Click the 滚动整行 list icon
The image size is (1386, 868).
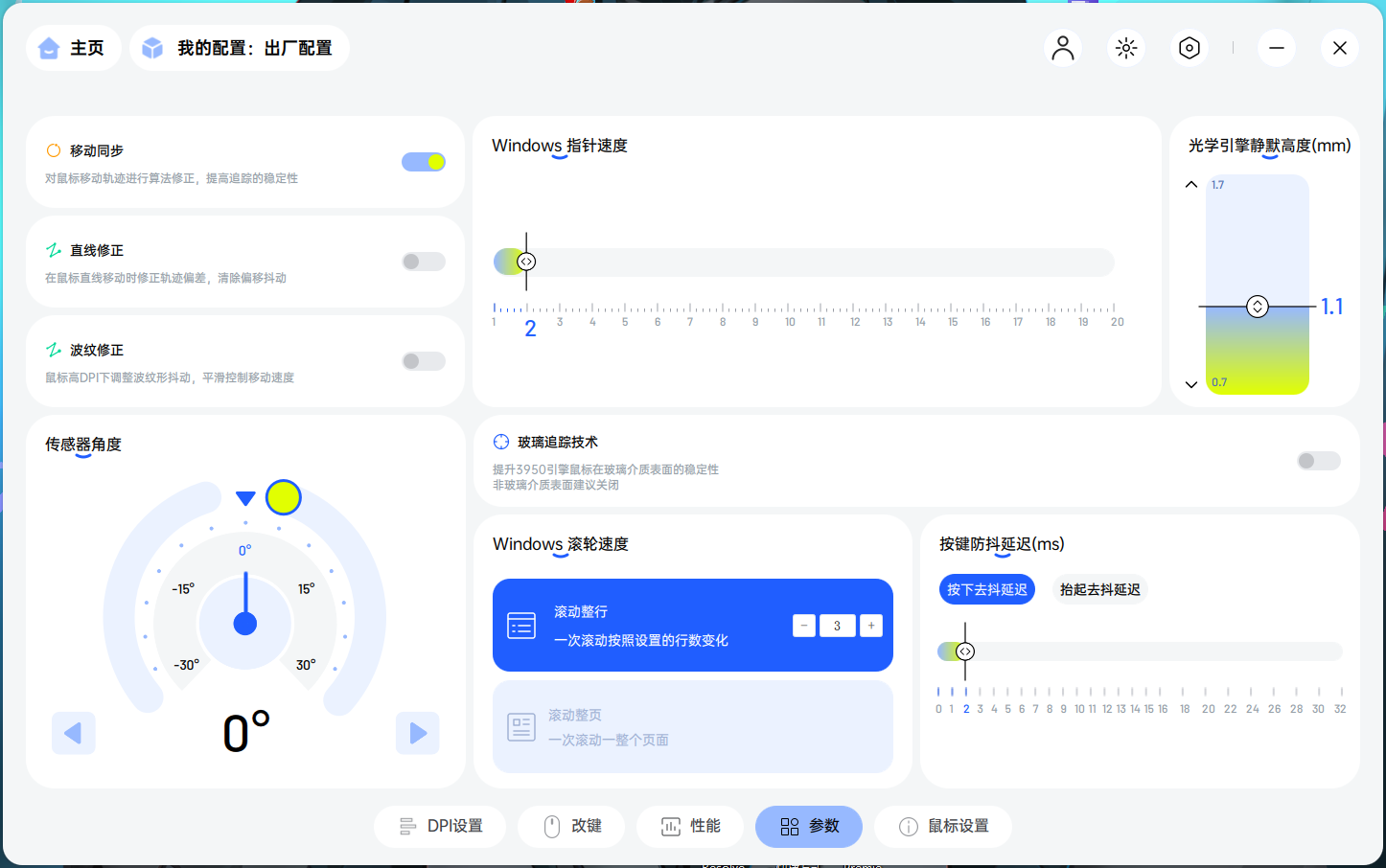(x=521, y=625)
